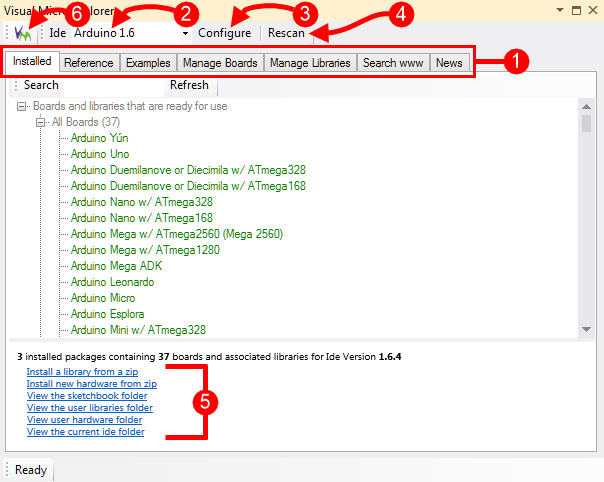Select the Manage Libraries tab

pos(309,63)
